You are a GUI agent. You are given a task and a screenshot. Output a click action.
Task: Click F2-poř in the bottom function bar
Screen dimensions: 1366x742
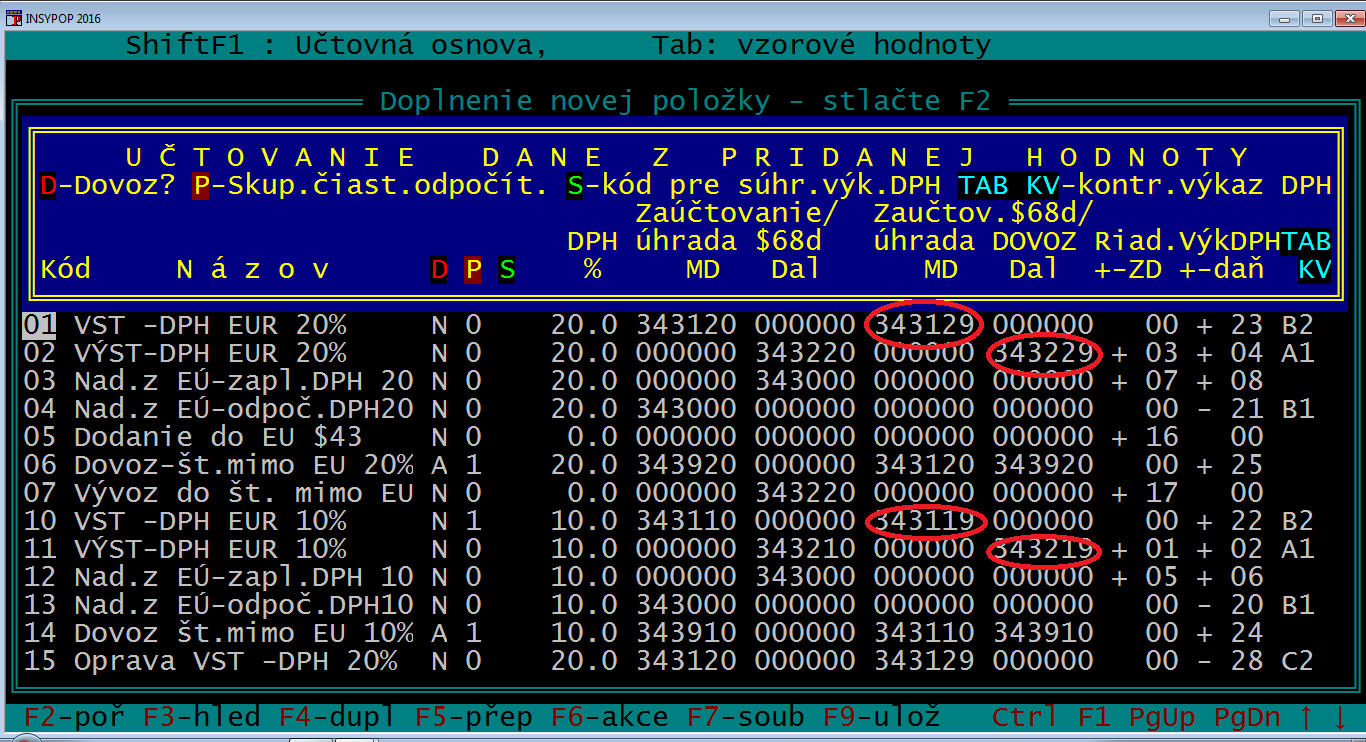[x=74, y=717]
